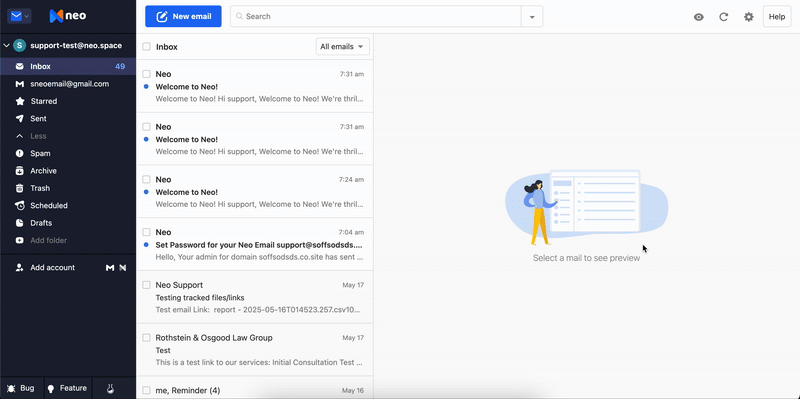Screen dimensions: 800x399
Task: Click the Inbox heading in list header
Action: [167, 46]
